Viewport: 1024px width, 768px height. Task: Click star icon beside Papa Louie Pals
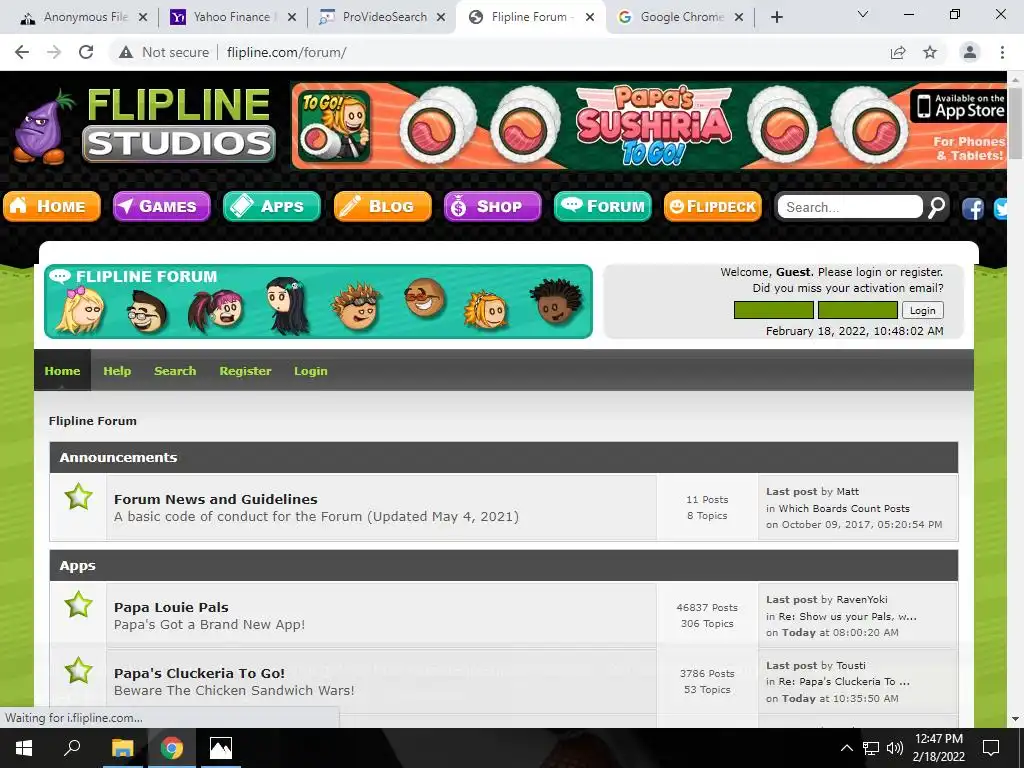pos(78,605)
